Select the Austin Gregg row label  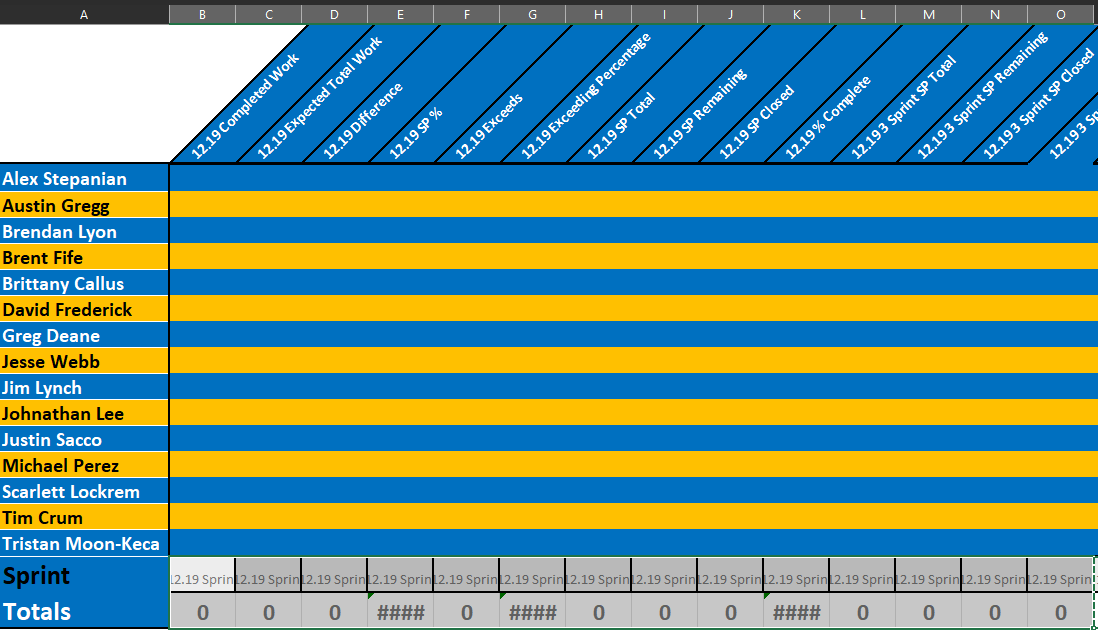click(x=84, y=205)
